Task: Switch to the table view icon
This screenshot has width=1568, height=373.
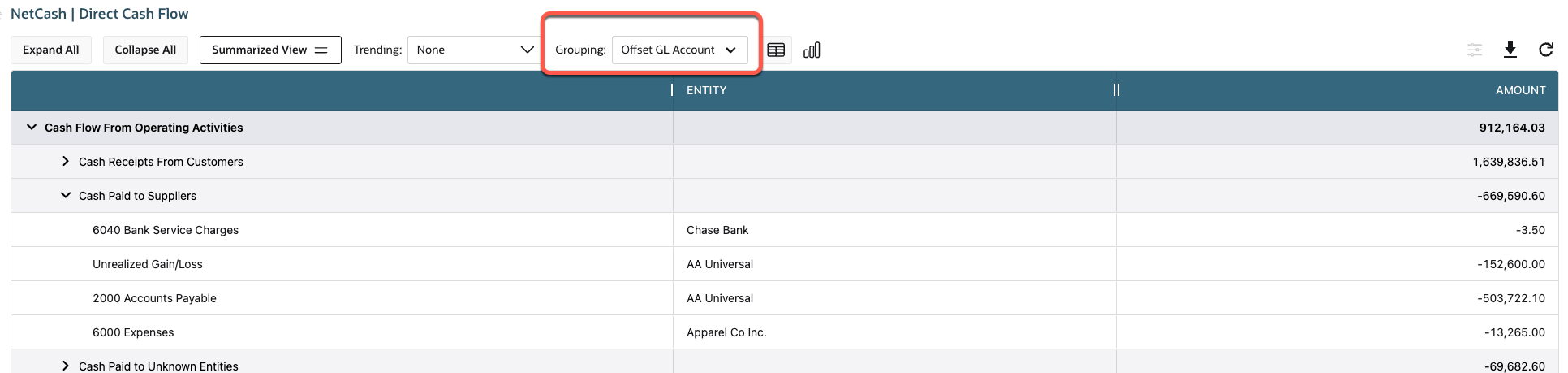Action: click(x=776, y=50)
